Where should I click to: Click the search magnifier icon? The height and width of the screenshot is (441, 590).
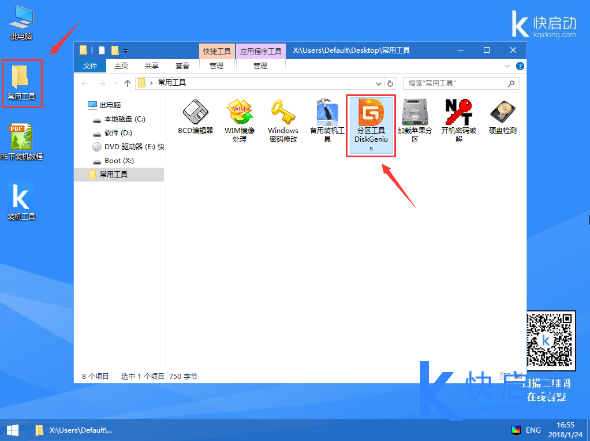511,83
